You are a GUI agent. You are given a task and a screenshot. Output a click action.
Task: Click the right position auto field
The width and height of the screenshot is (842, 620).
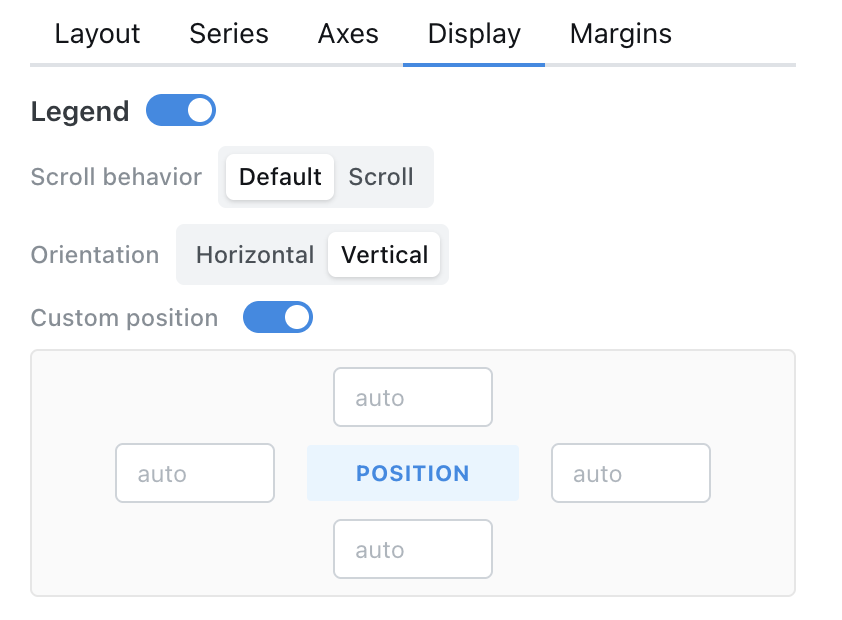point(630,474)
